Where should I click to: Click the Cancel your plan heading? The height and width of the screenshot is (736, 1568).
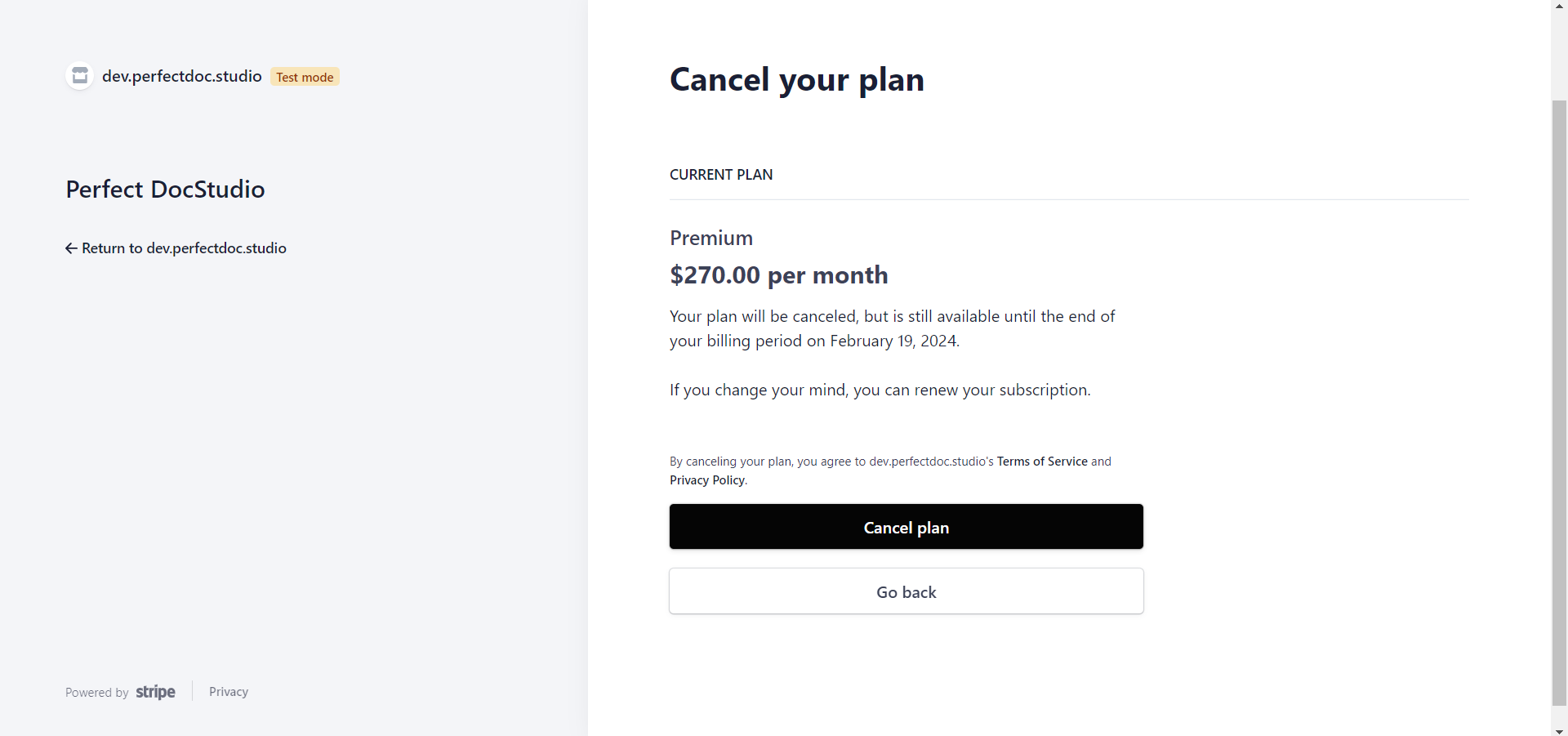click(796, 80)
